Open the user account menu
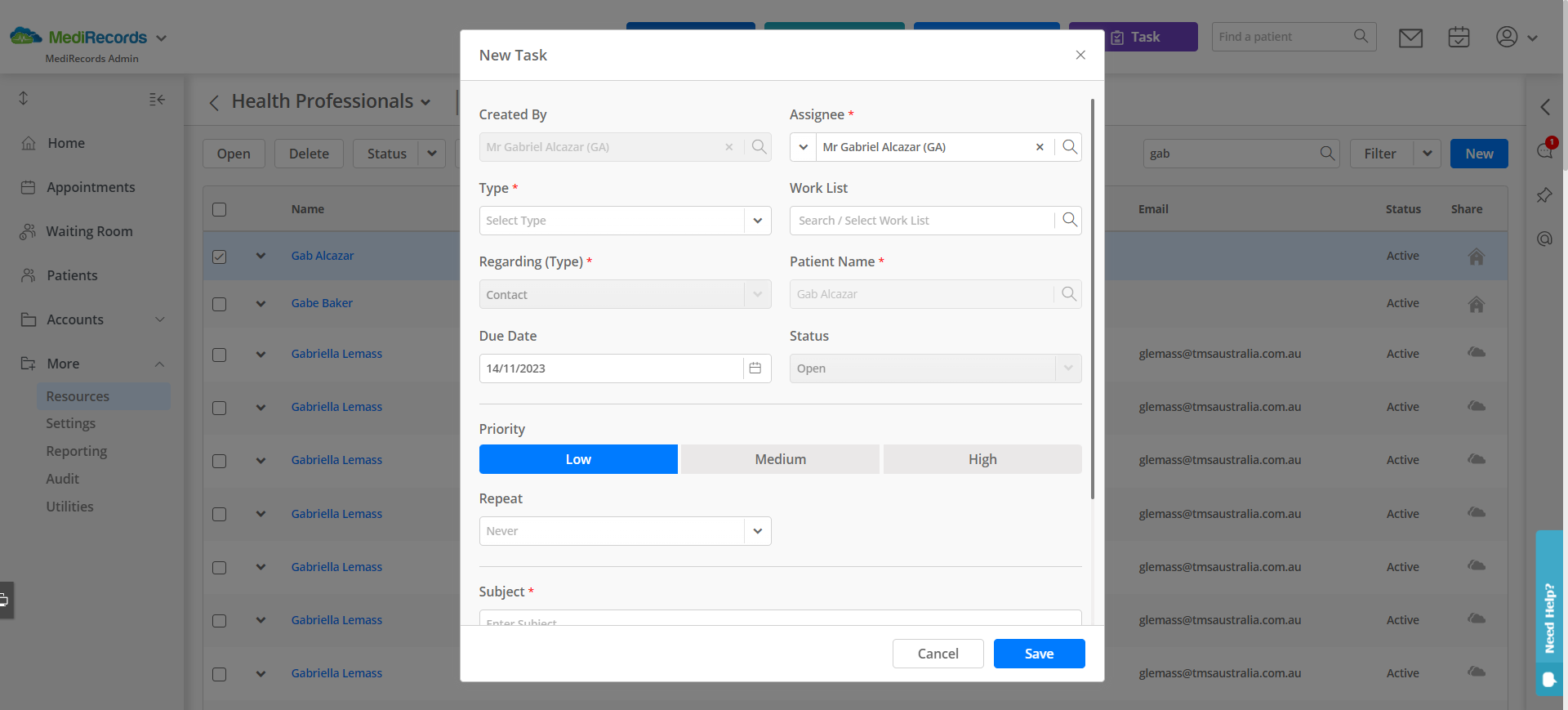The height and width of the screenshot is (710, 1568). click(1517, 37)
